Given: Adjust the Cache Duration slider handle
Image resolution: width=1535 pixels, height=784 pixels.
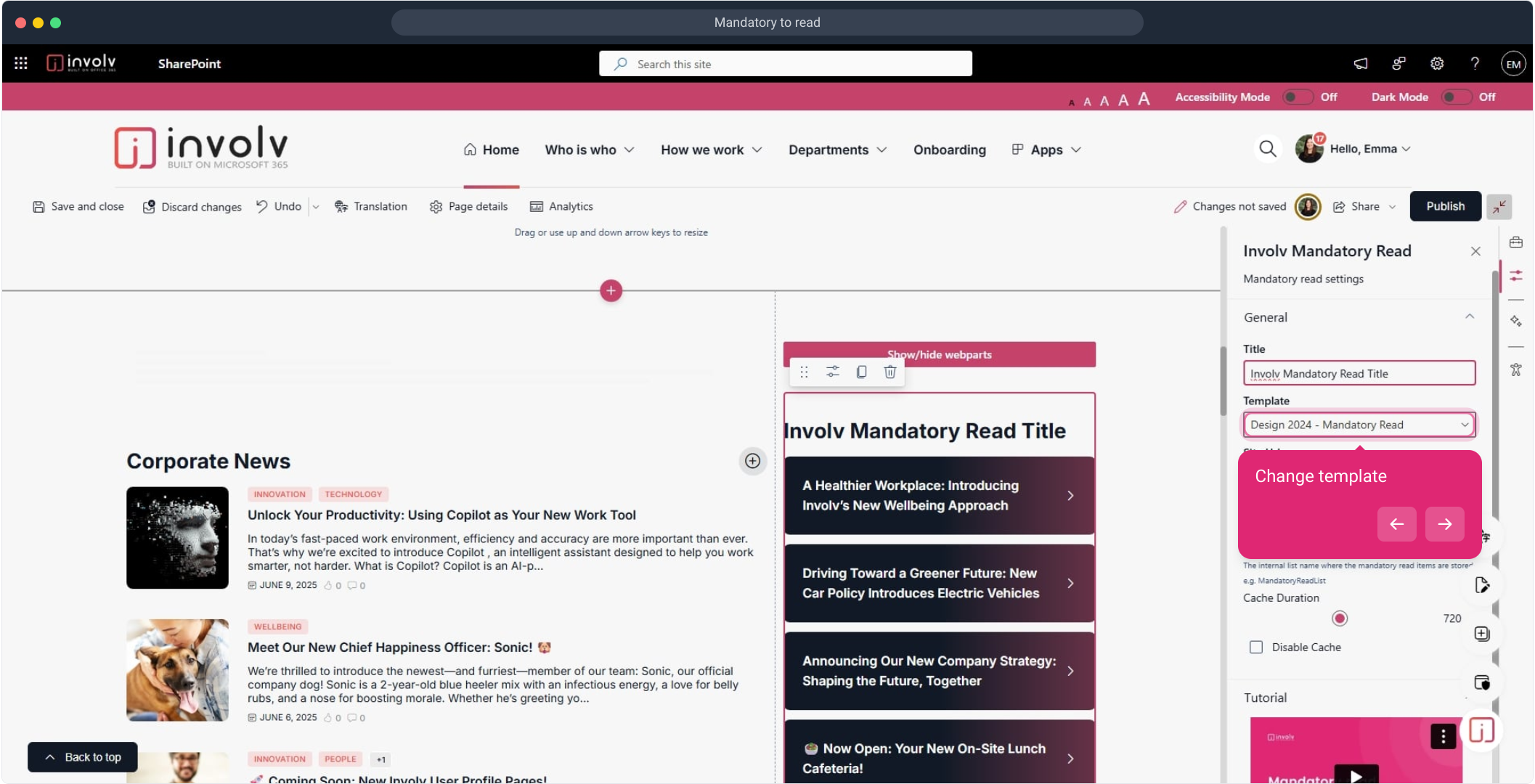Looking at the screenshot, I should [1340, 618].
